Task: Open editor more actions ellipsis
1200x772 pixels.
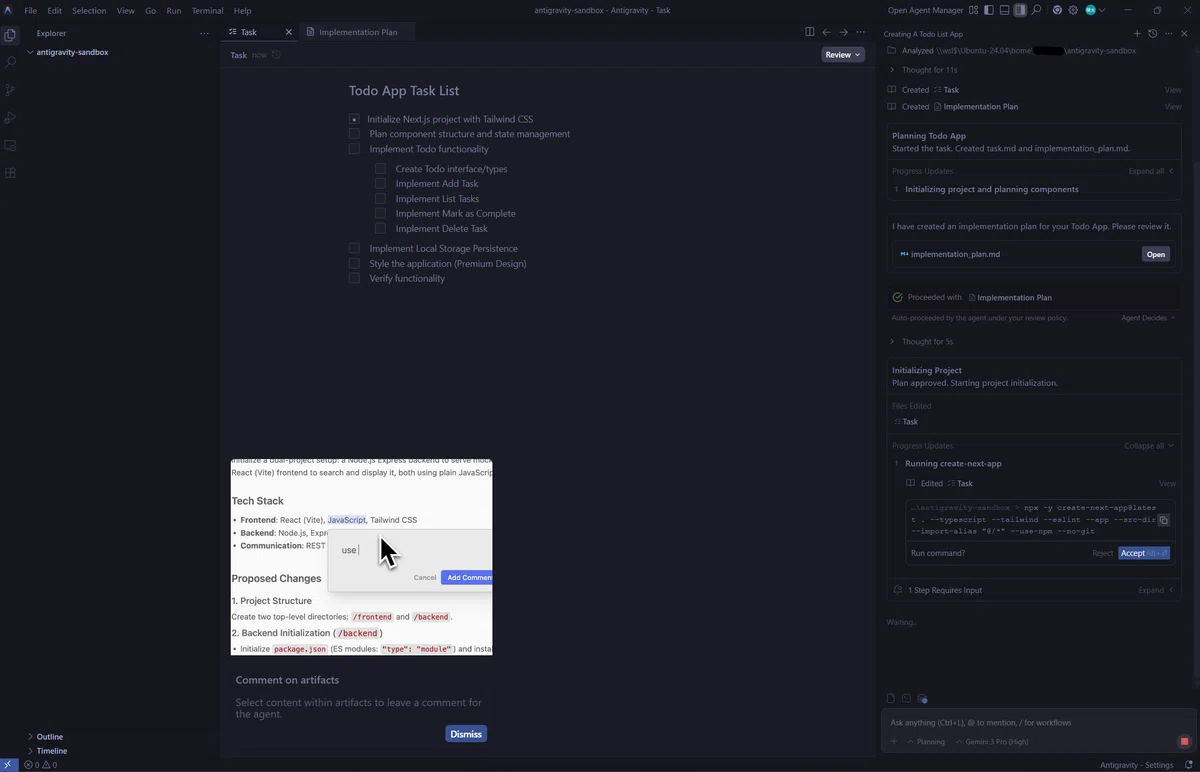Action: [x=860, y=32]
